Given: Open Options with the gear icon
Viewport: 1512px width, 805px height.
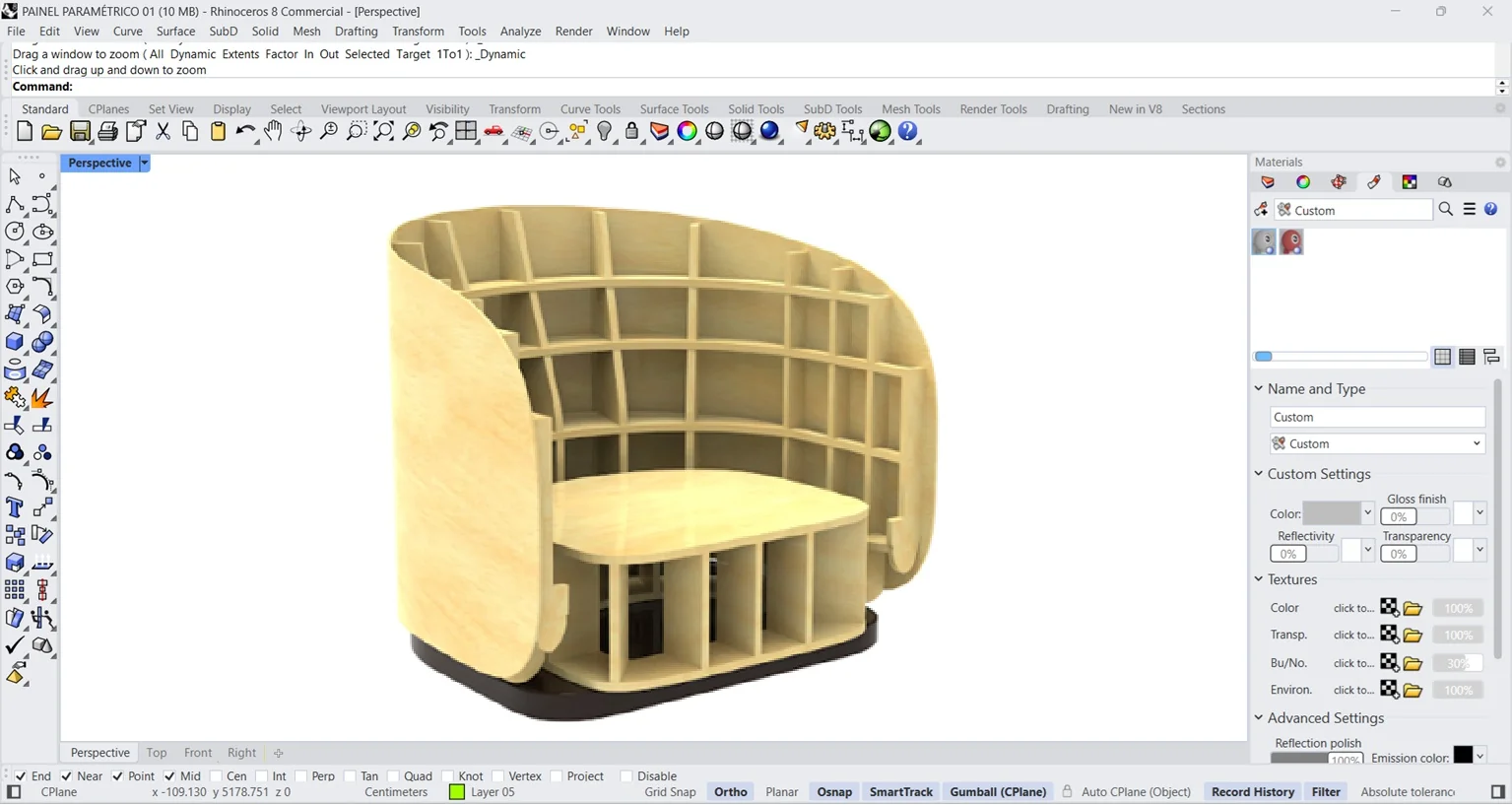Looking at the screenshot, I should click(x=825, y=131).
